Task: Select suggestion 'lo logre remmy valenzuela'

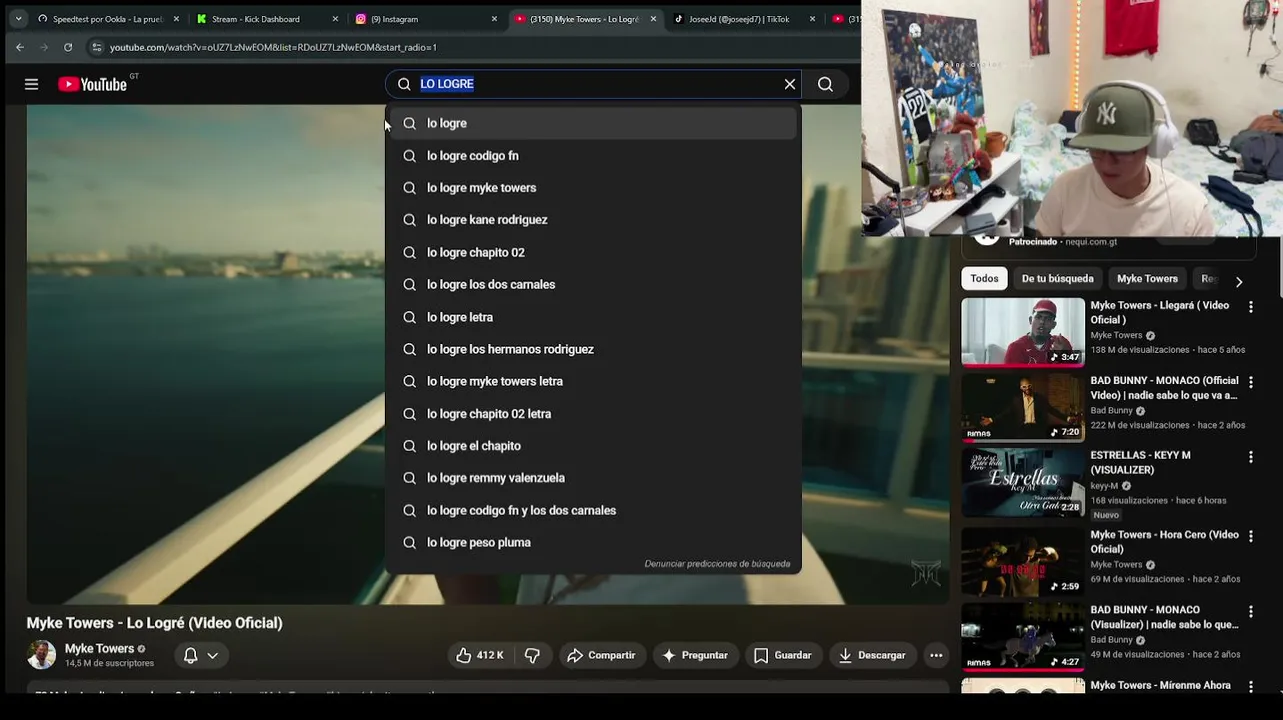Action: click(593, 478)
